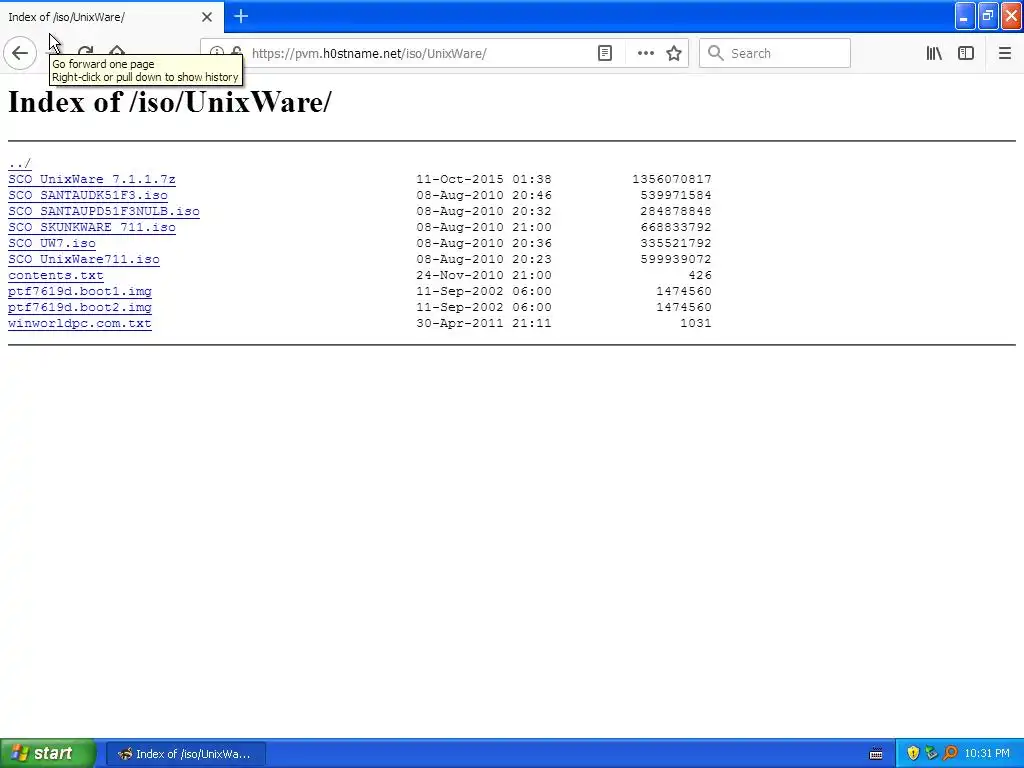Download ptf7619d.boot1.img
The height and width of the screenshot is (768, 1024).
[x=80, y=291]
